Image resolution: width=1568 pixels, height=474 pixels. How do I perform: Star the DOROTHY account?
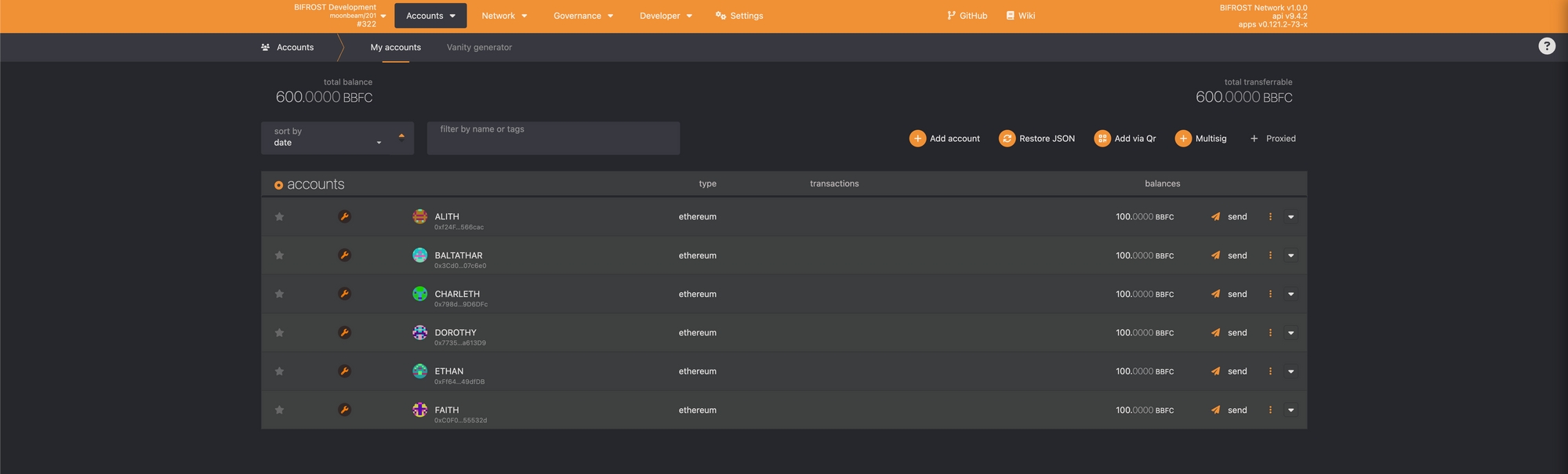coord(279,333)
